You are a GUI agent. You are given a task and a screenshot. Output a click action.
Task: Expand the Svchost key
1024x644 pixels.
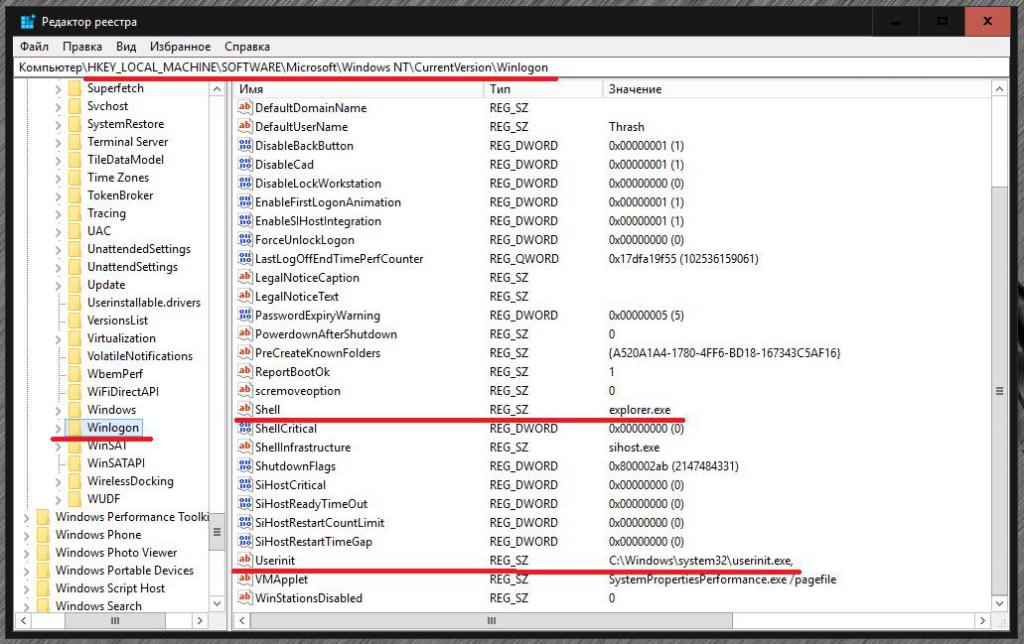[x=58, y=106]
